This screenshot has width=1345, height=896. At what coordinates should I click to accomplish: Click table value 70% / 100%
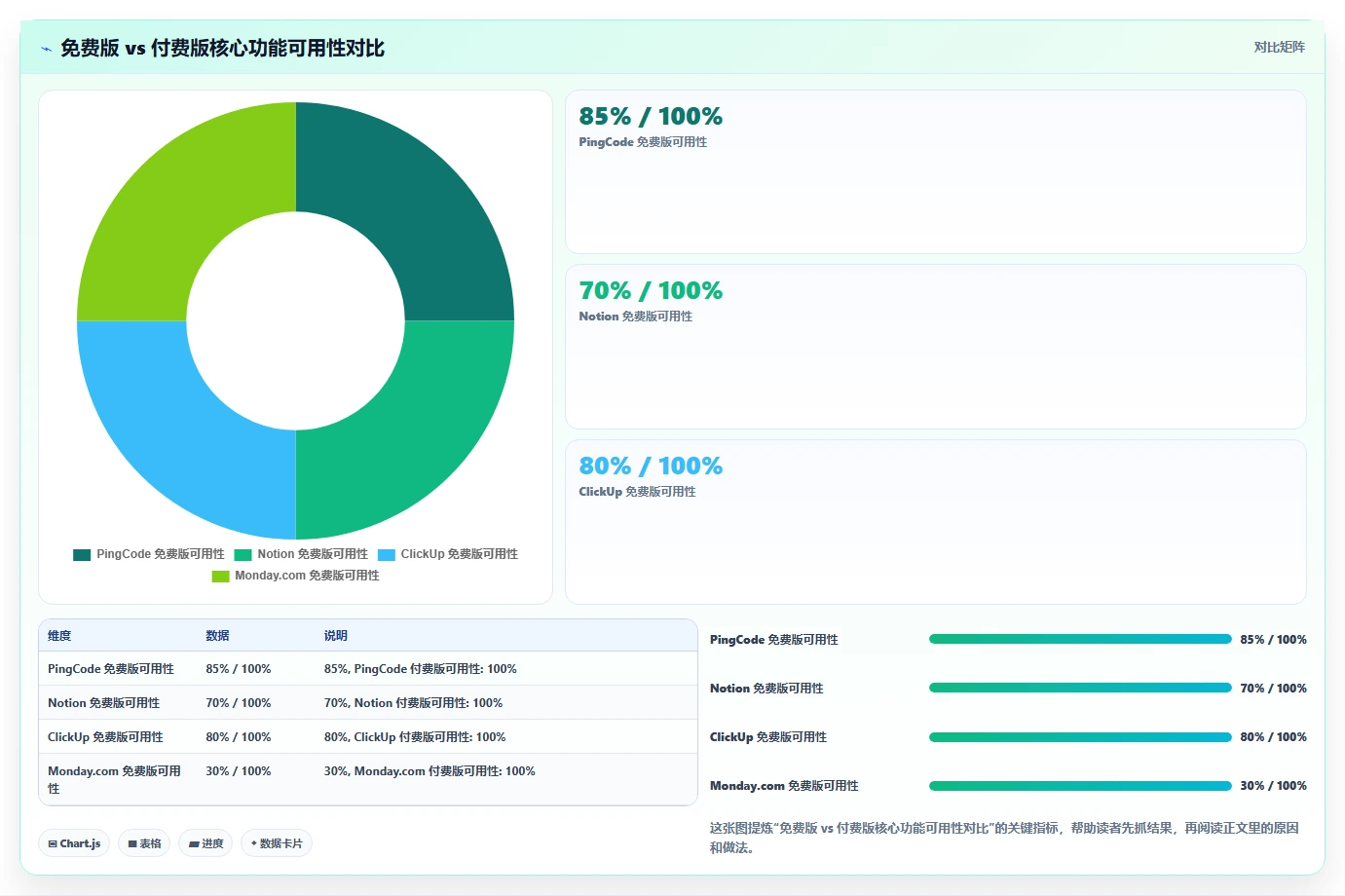coord(239,703)
